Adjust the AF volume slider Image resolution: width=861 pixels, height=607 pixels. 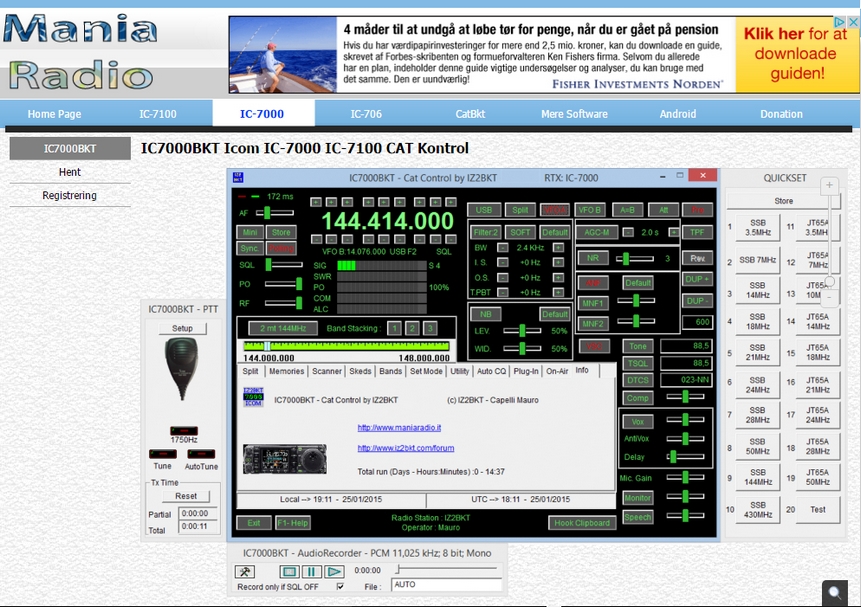click(x=275, y=212)
